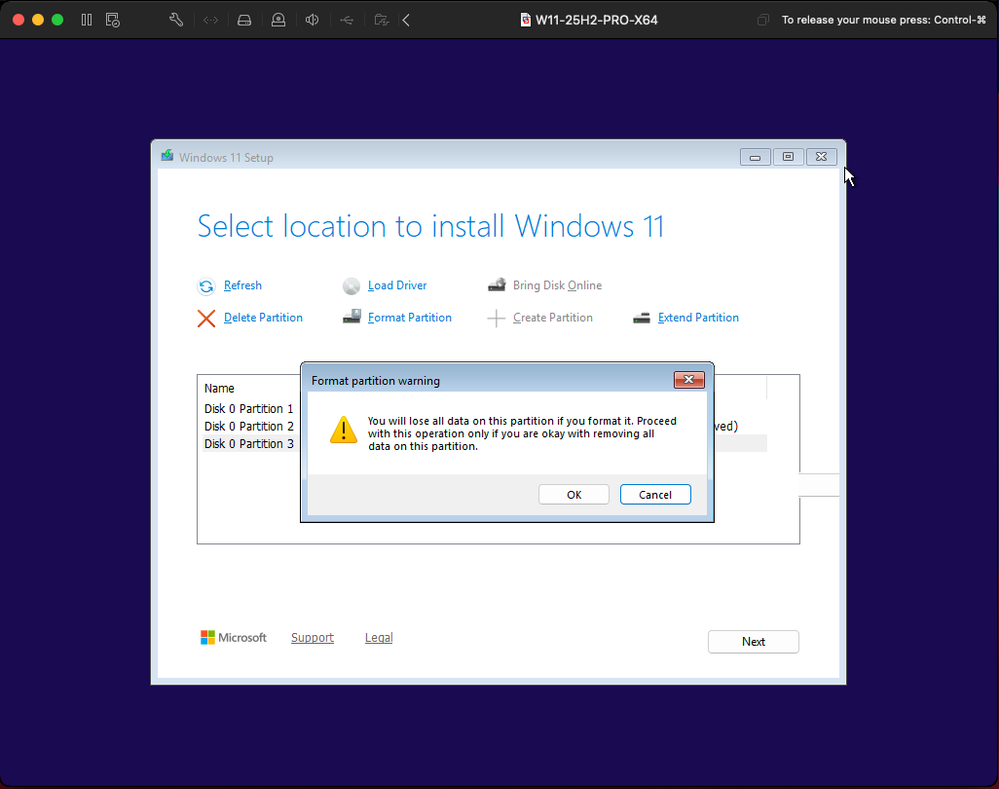Viewport: 999px width, 789px height.
Task: Click the red X Delete Partition icon
Action: (206, 318)
